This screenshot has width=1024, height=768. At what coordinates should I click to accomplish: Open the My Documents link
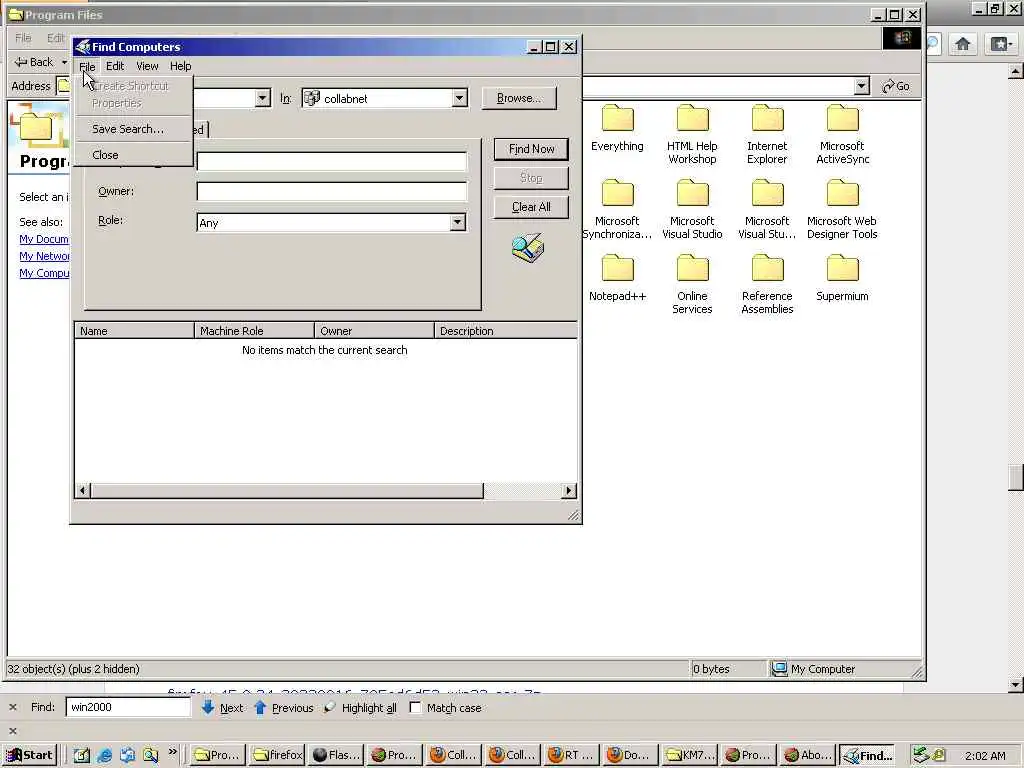click(x=44, y=239)
